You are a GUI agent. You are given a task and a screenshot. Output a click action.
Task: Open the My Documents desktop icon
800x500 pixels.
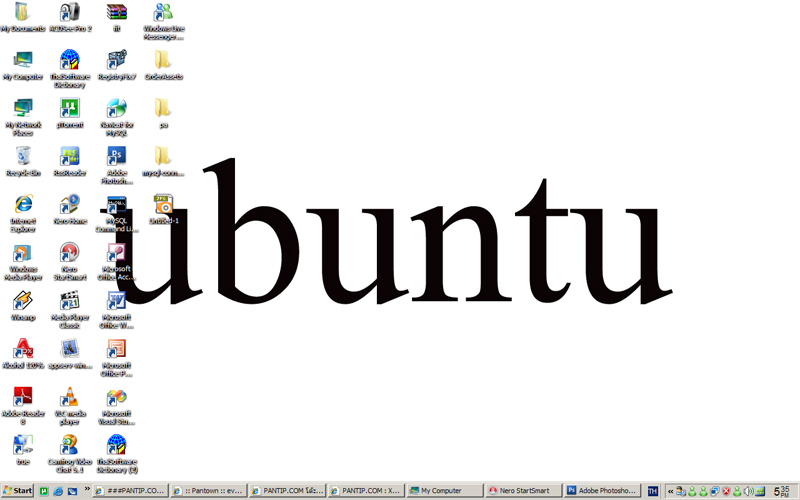click(x=22, y=17)
